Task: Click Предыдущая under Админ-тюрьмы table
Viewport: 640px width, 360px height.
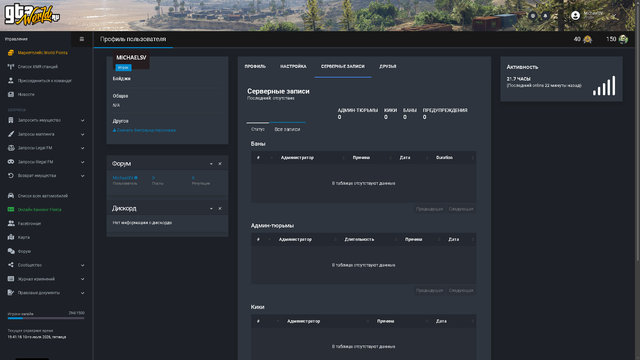Action: pyautogui.click(x=429, y=291)
